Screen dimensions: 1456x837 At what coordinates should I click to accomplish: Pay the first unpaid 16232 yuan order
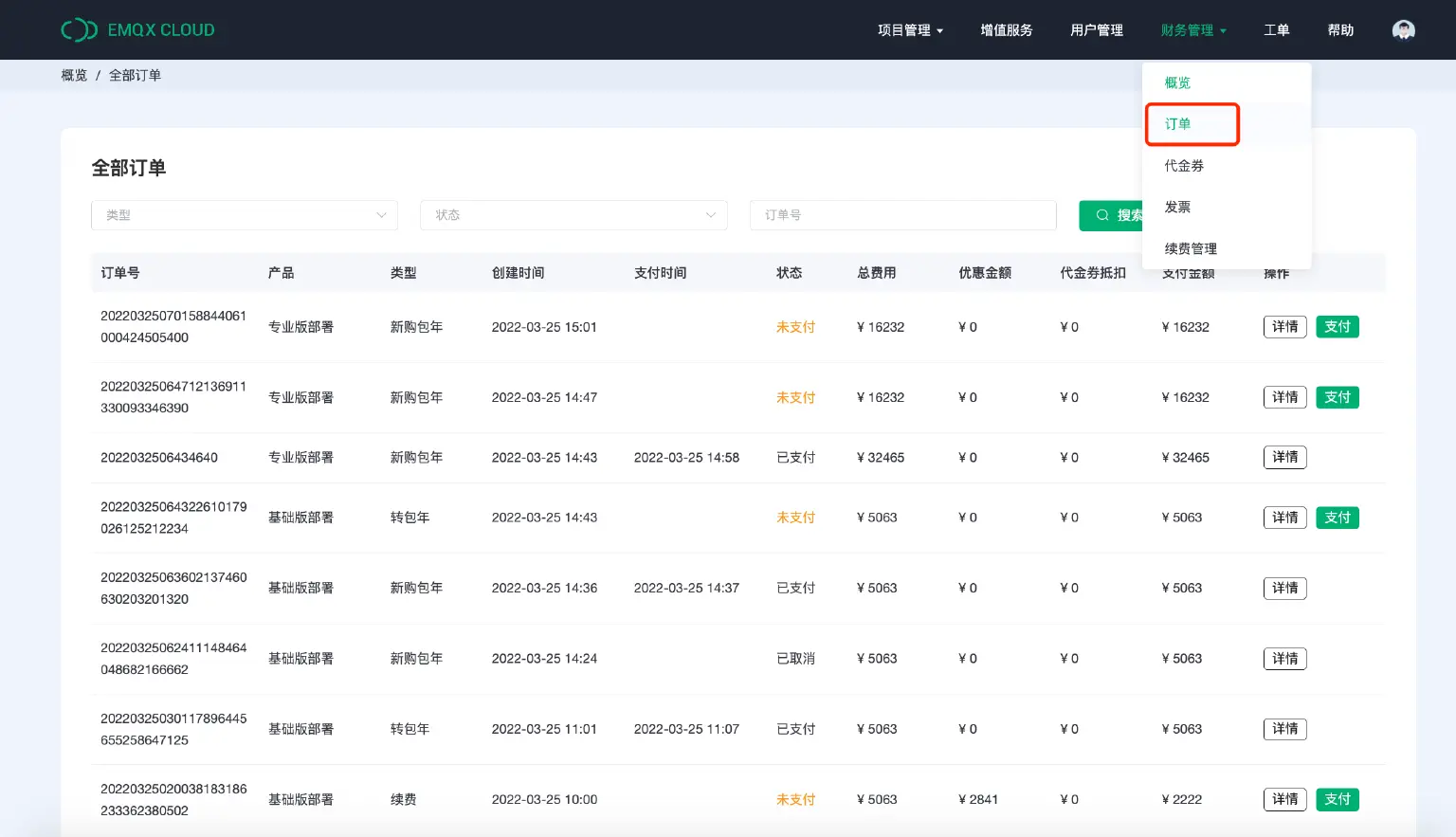[x=1338, y=326]
